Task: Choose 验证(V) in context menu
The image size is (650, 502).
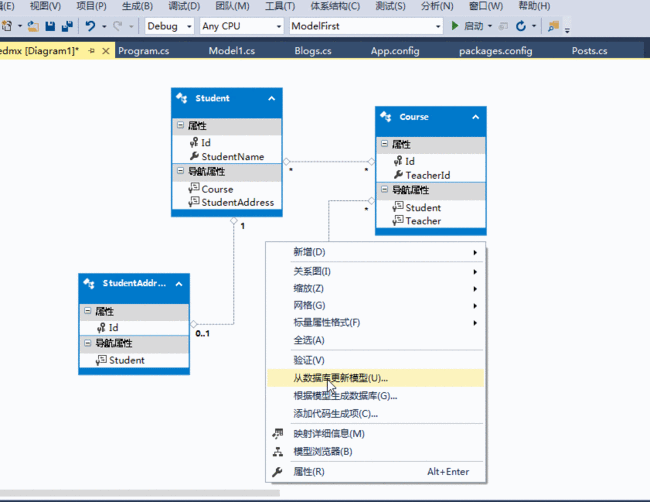Action: pyautogui.click(x=376, y=360)
